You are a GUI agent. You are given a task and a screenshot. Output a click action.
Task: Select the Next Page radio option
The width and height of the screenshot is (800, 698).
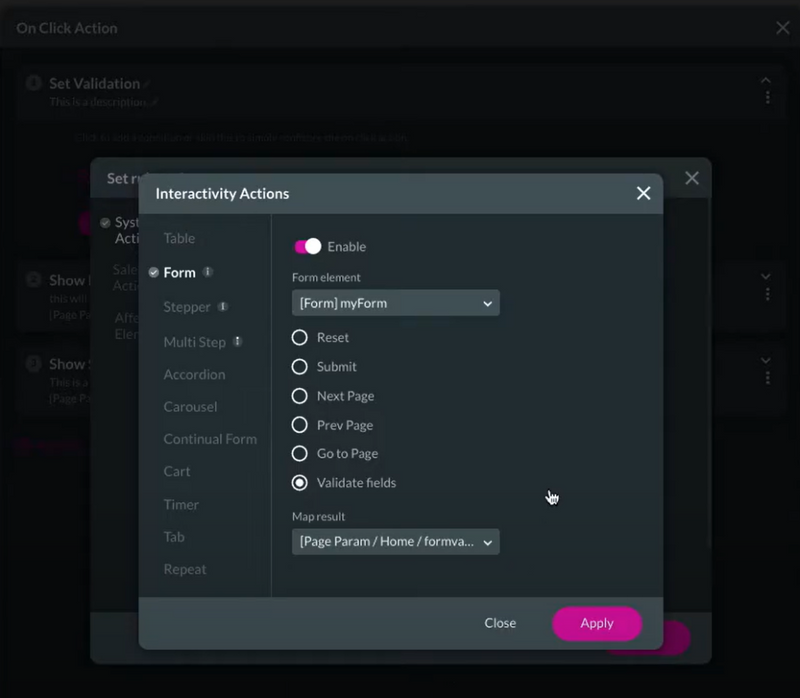click(x=299, y=396)
